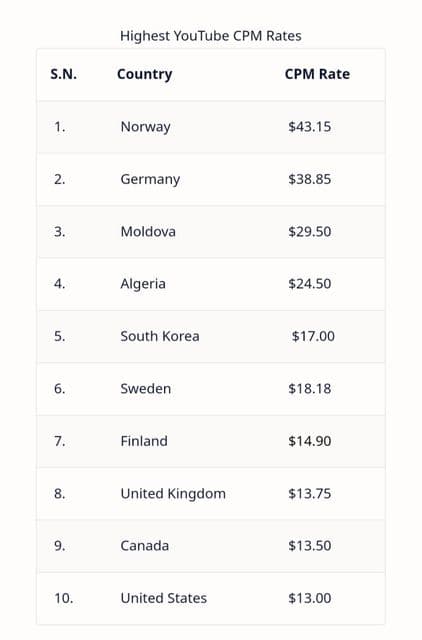Click the Algeria country cell

143,284
